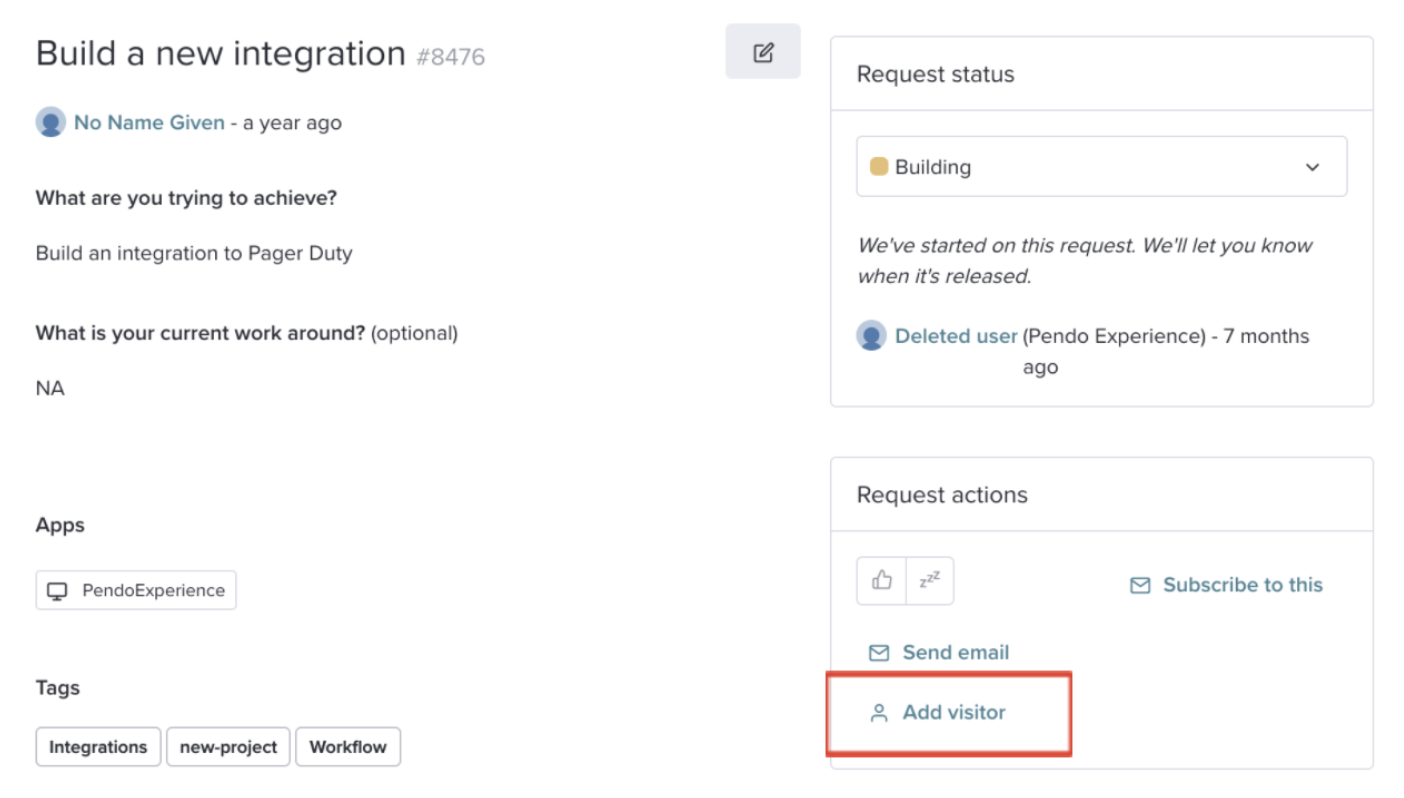The height and width of the screenshot is (798, 1404).
Task: Click the envelope icon beside Subscribe to this
Action: coord(1140,586)
